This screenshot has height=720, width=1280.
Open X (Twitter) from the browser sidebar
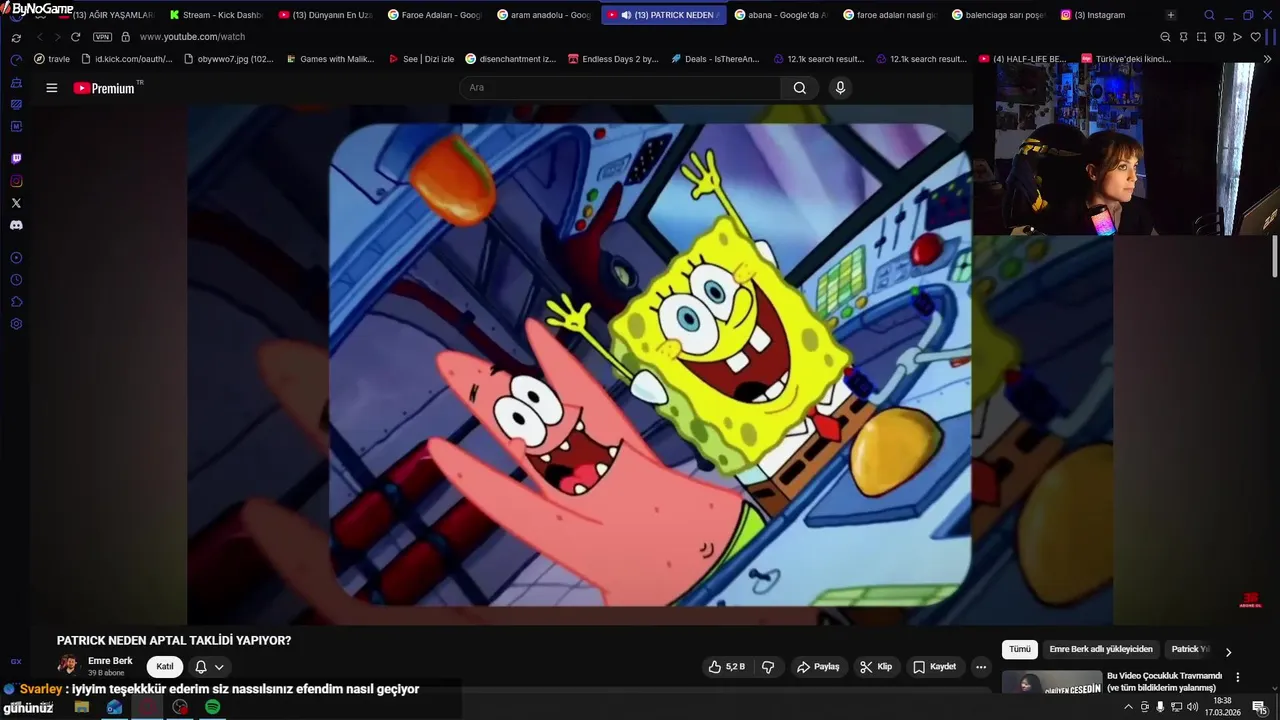16,203
